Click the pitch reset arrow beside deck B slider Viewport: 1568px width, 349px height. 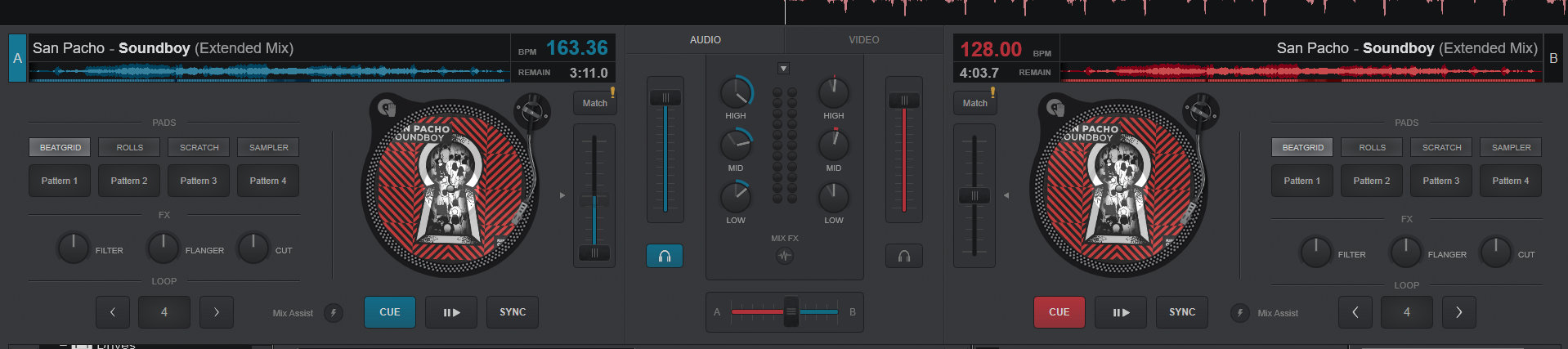click(1006, 195)
